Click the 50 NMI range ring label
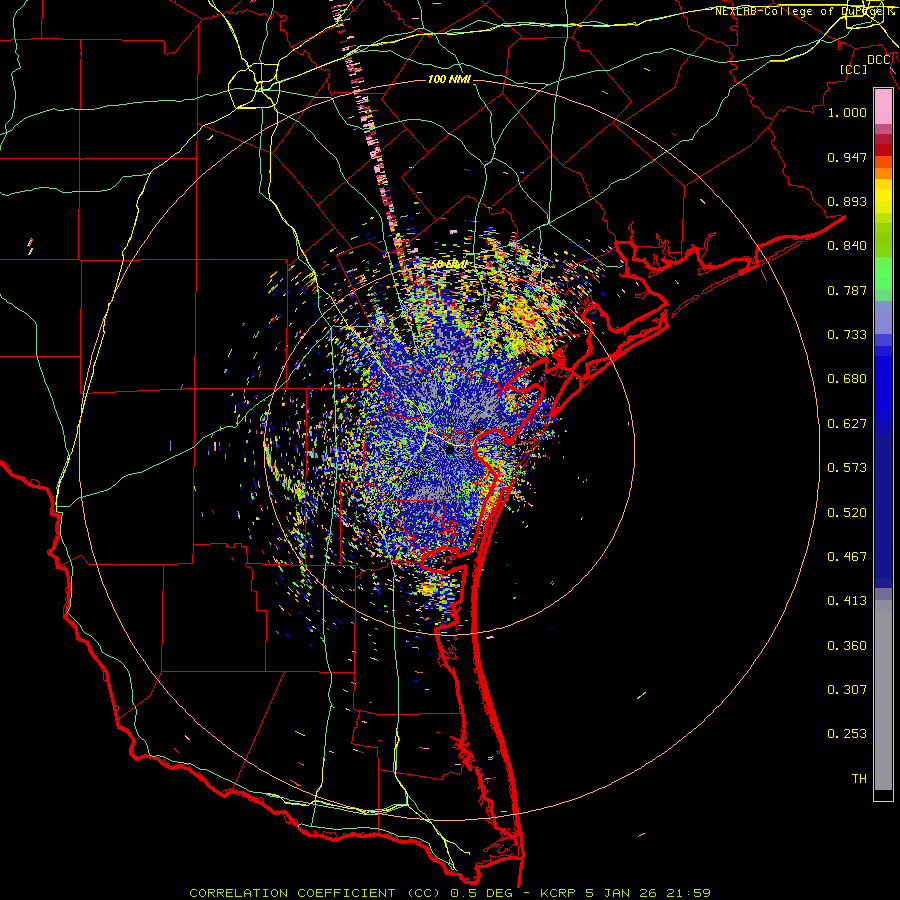The image size is (900, 900). point(449,265)
